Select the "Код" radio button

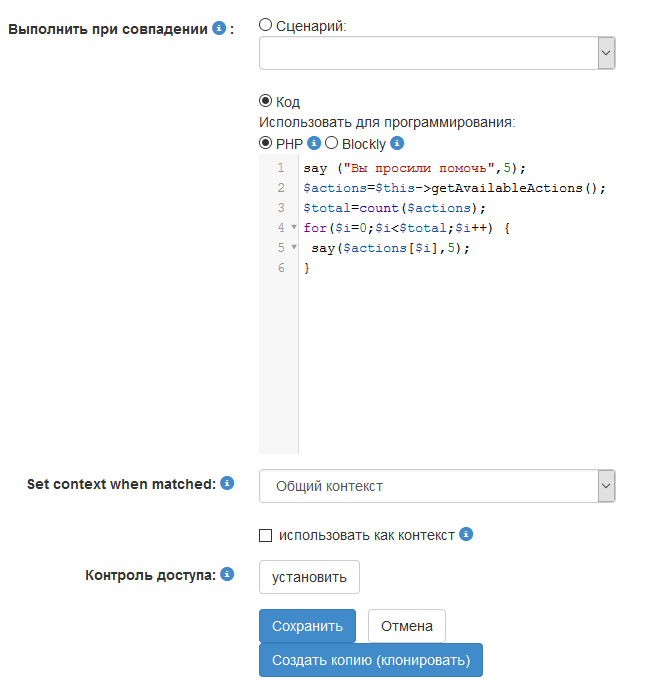point(265,101)
